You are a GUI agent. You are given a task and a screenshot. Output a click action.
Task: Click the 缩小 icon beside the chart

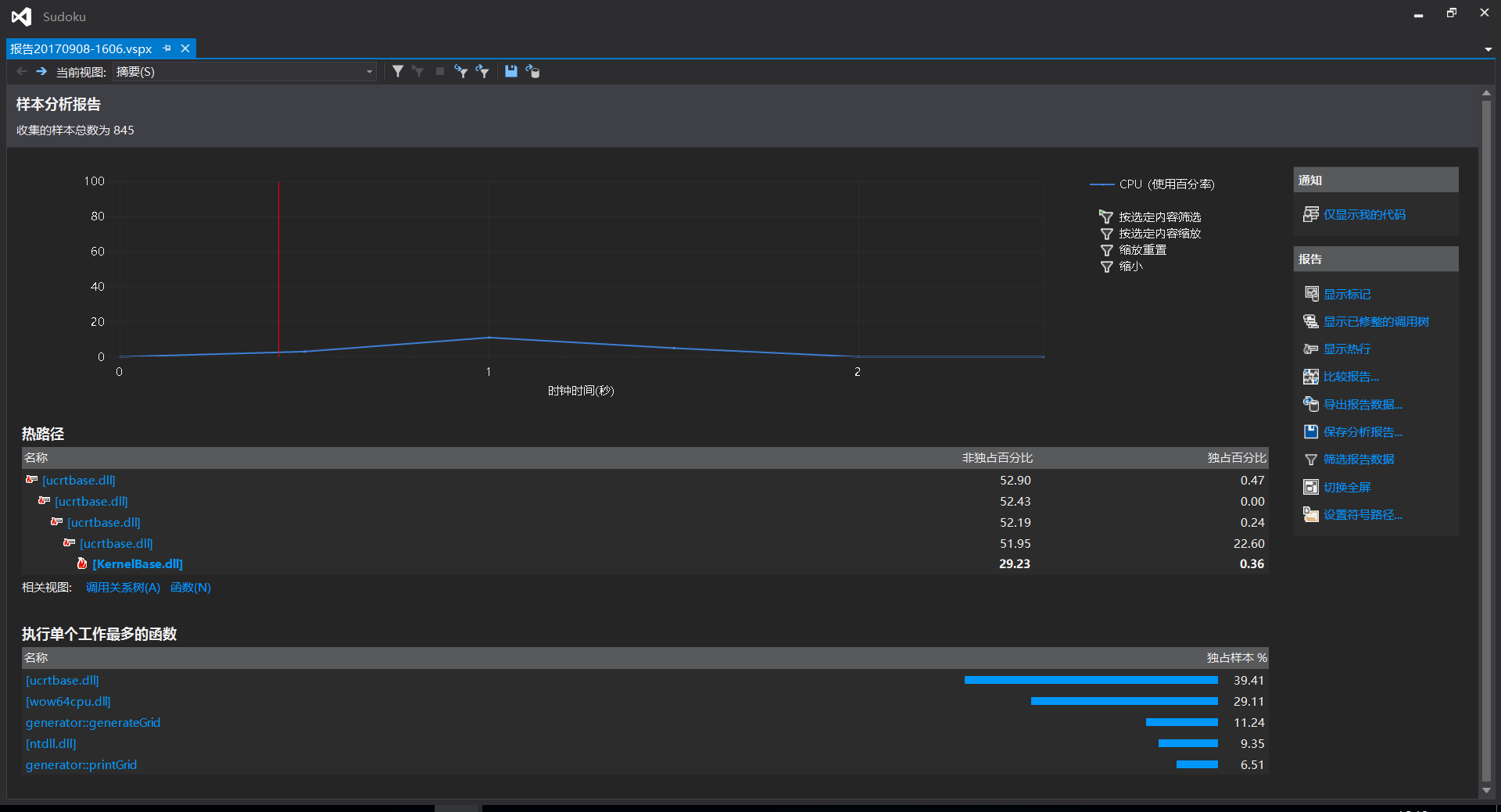pos(1106,266)
